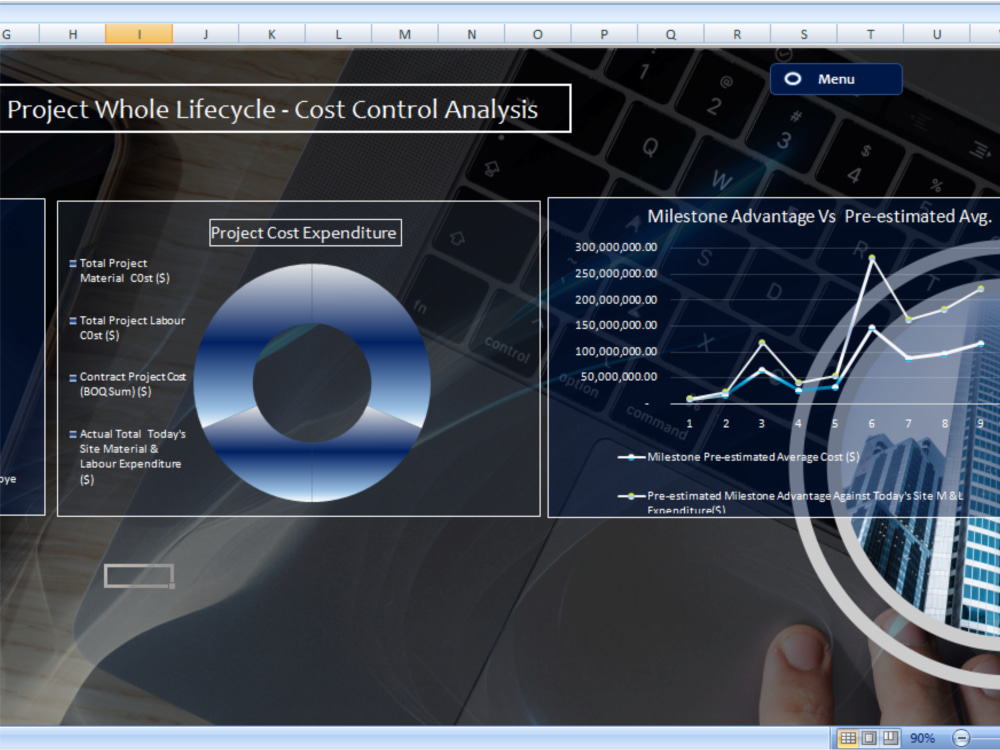The height and width of the screenshot is (750, 1000).
Task: Click the legend marker beside Contract Project Cost
Action: [x=71, y=377]
